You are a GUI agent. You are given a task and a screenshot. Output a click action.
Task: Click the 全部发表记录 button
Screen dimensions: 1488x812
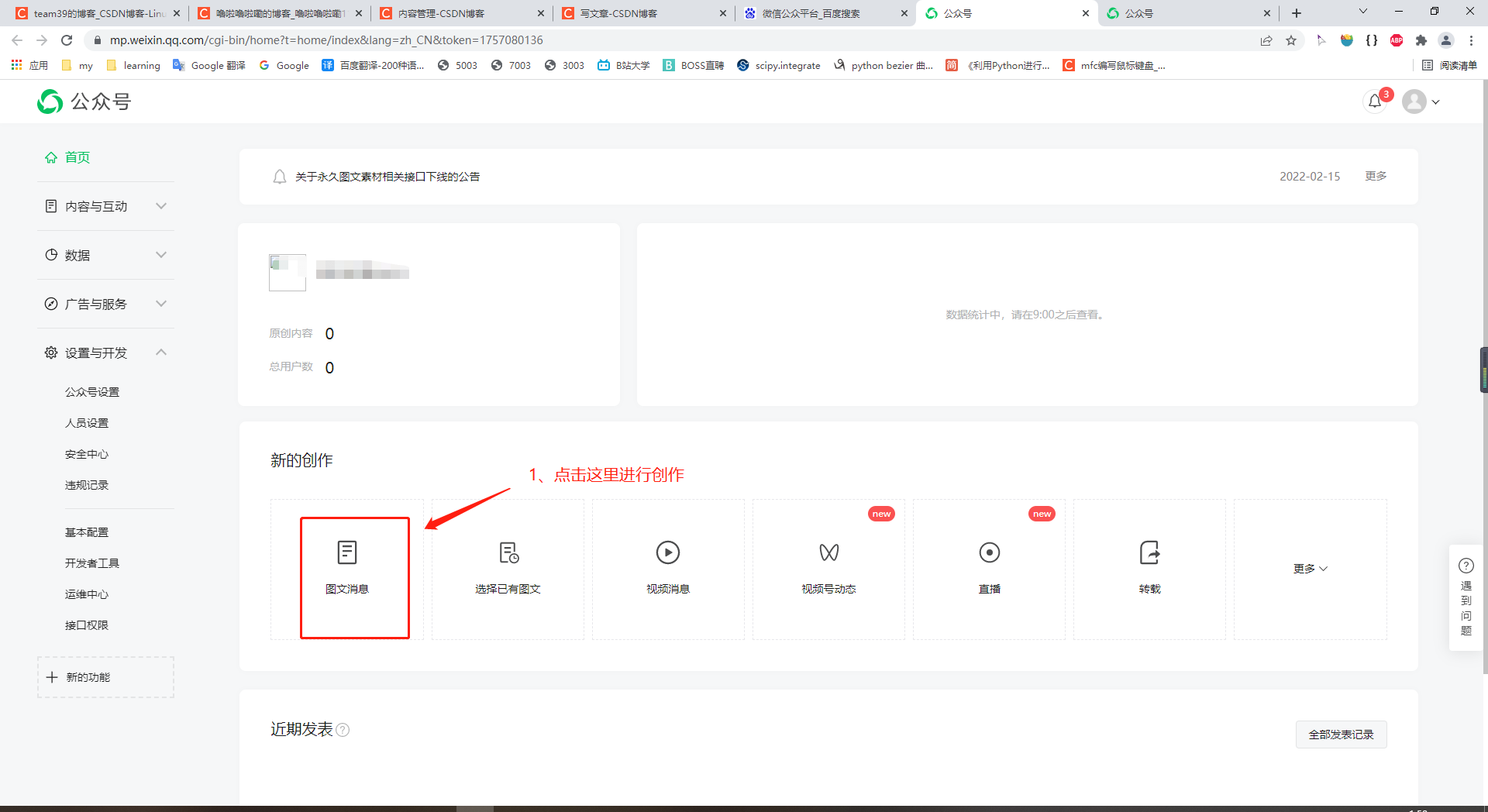point(1340,734)
